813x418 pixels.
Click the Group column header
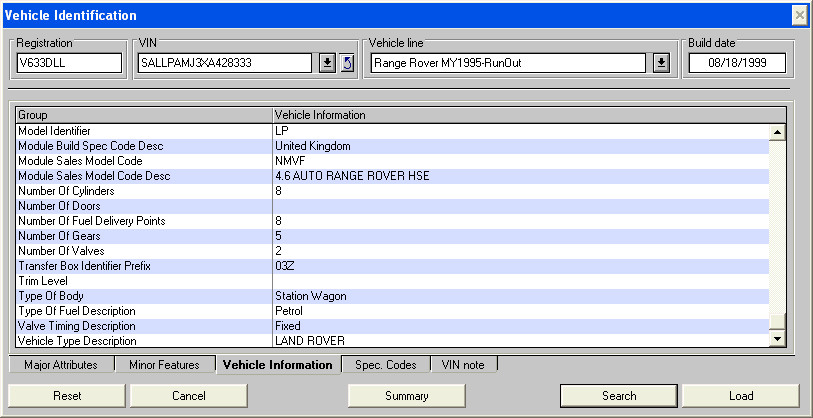pos(144,115)
